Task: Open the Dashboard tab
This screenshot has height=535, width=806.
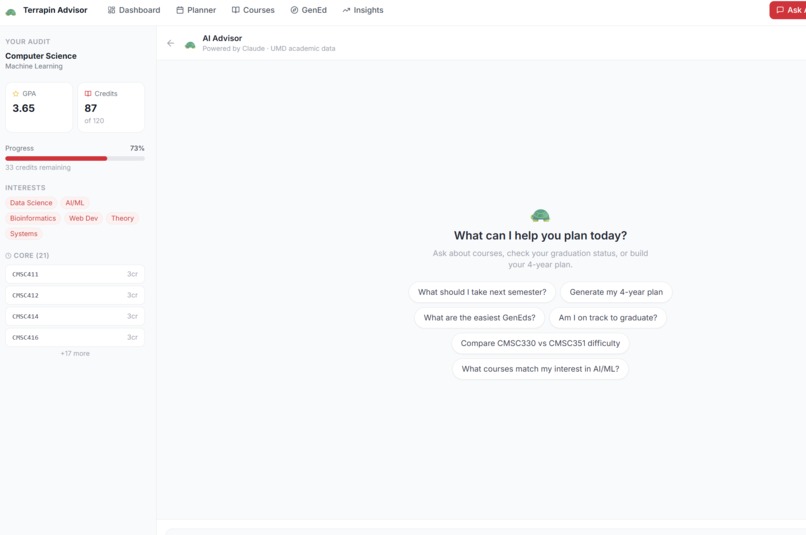Action: click(x=134, y=10)
